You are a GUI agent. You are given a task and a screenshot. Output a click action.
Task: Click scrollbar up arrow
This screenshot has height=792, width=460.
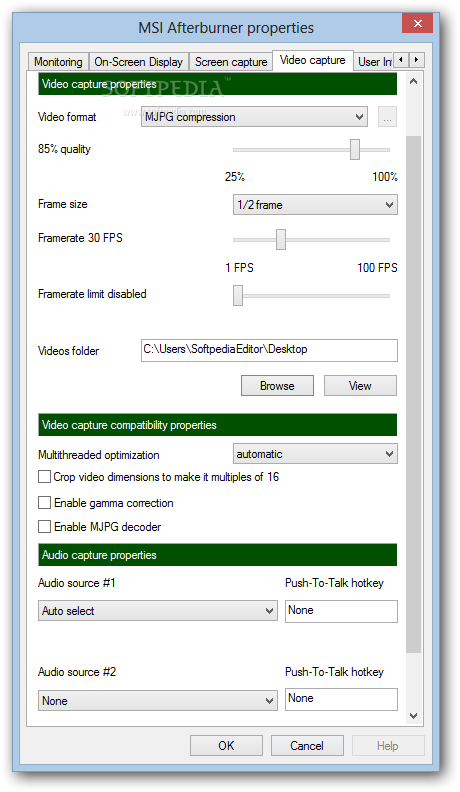tap(414, 81)
